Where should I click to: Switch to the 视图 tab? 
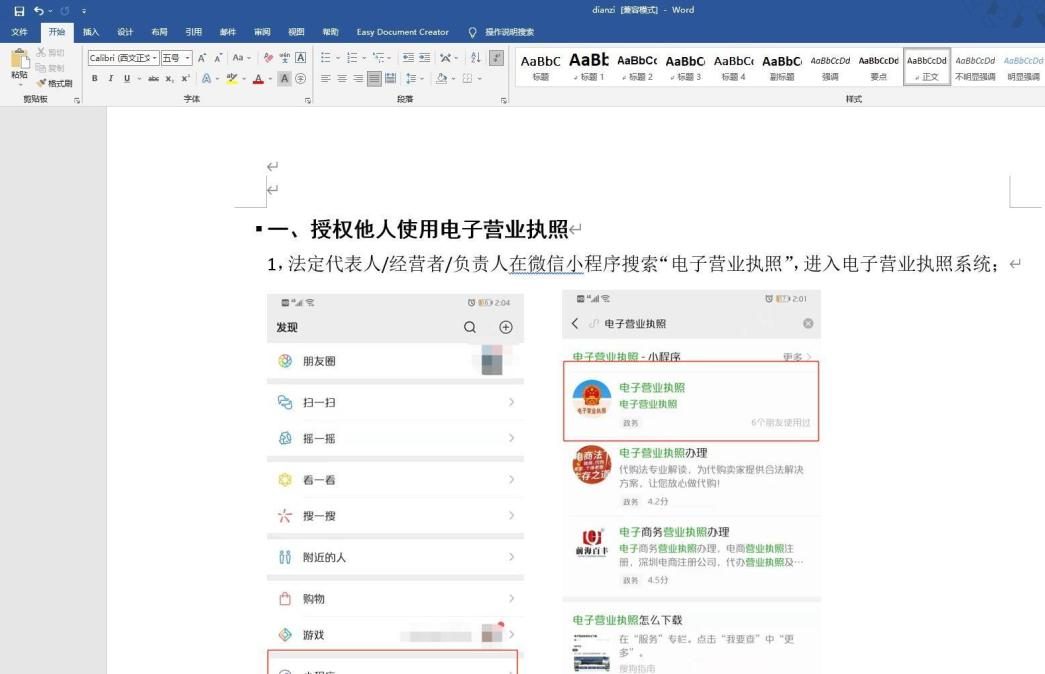point(296,32)
